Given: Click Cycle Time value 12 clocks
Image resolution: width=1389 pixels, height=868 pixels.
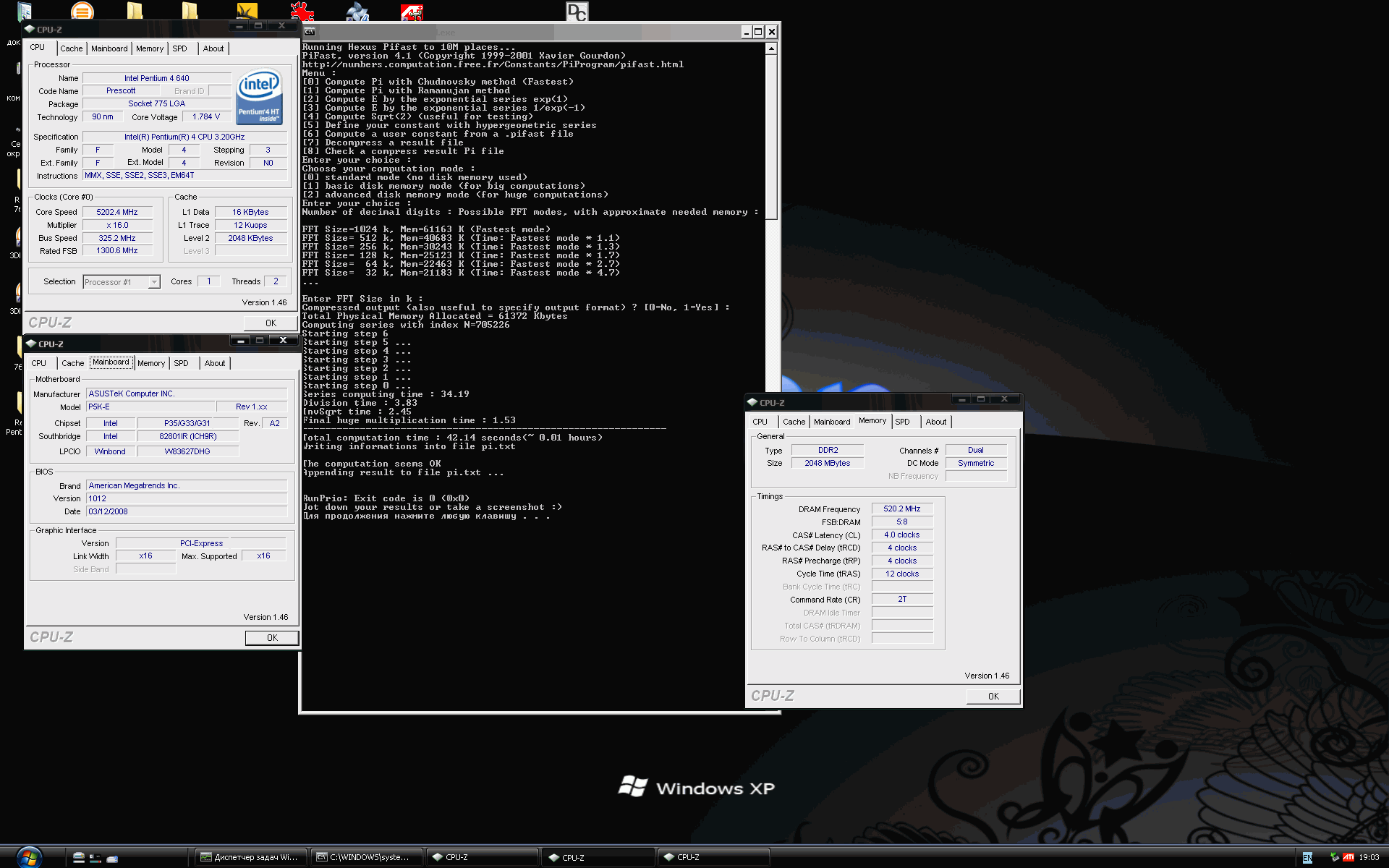Looking at the screenshot, I should pos(902,574).
